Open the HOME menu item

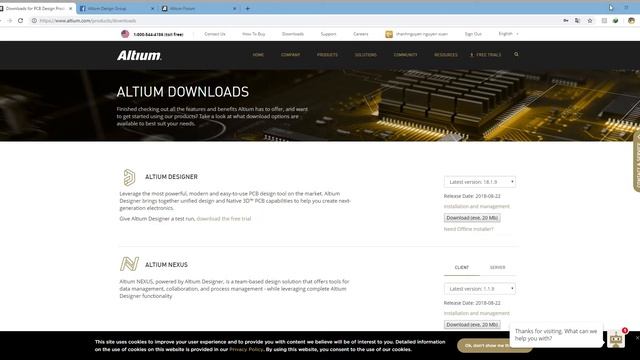258,55
